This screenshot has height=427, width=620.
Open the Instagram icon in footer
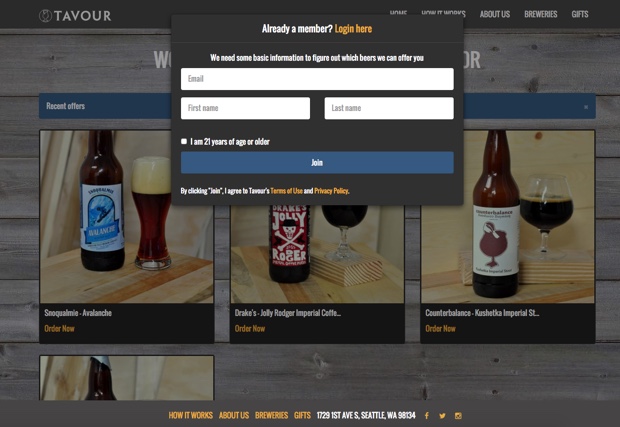click(x=458, y=416)
